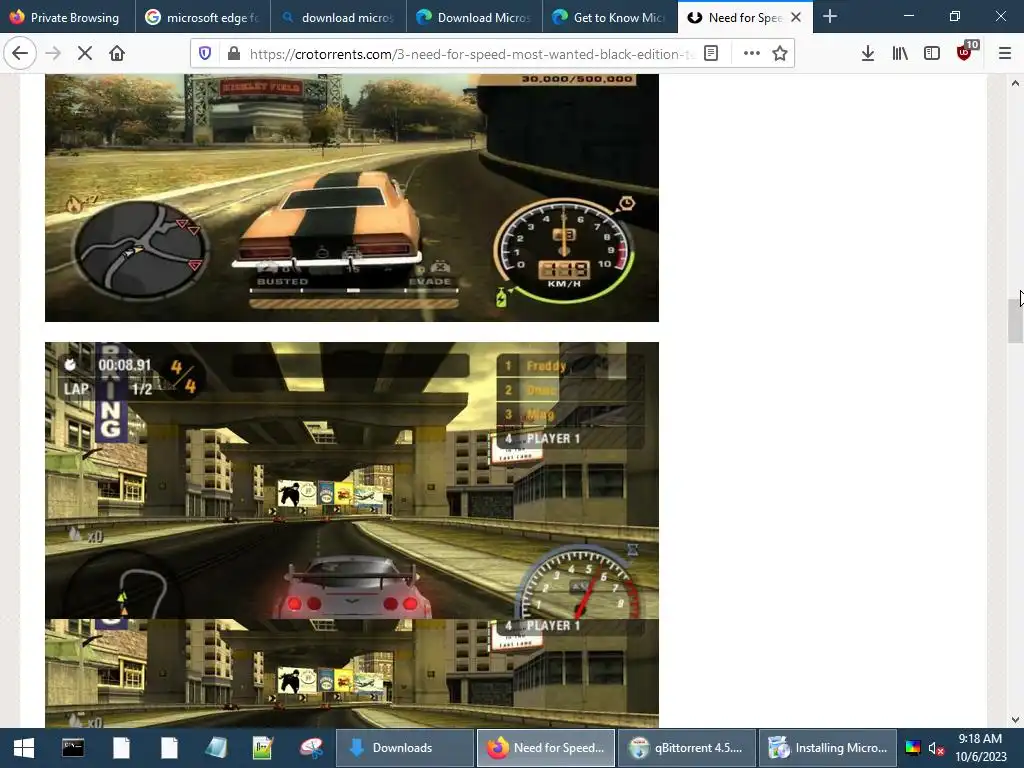Click the silver car race screenshot

[x=351, y=534]
